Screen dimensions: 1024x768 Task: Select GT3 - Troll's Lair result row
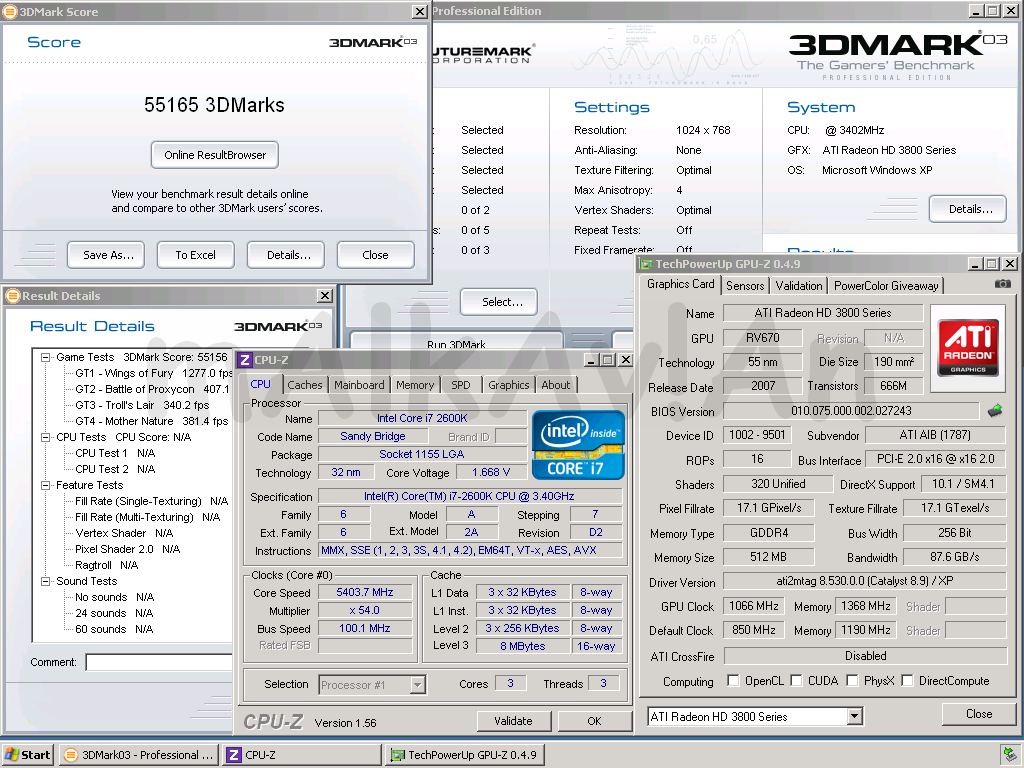[x=142, y=406]
